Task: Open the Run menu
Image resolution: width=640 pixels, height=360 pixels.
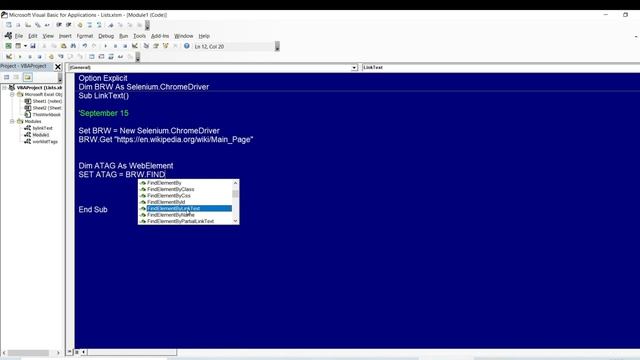Action: pyautogui.click(x=124, y=36)
